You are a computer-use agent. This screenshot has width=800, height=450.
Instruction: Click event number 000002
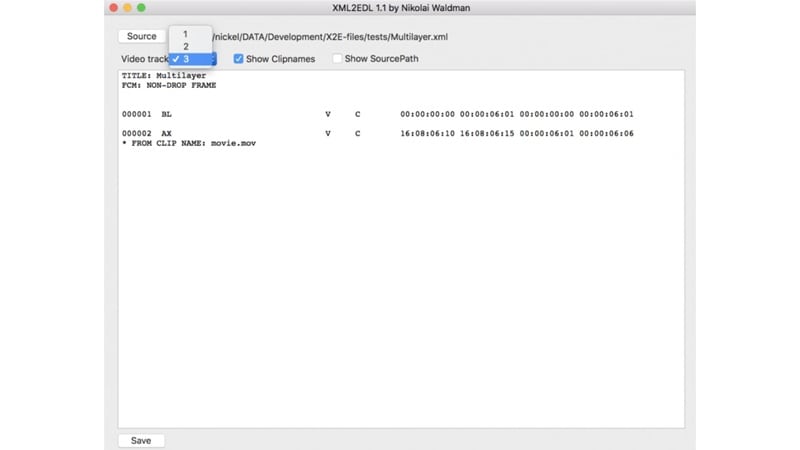pos(136,134)
